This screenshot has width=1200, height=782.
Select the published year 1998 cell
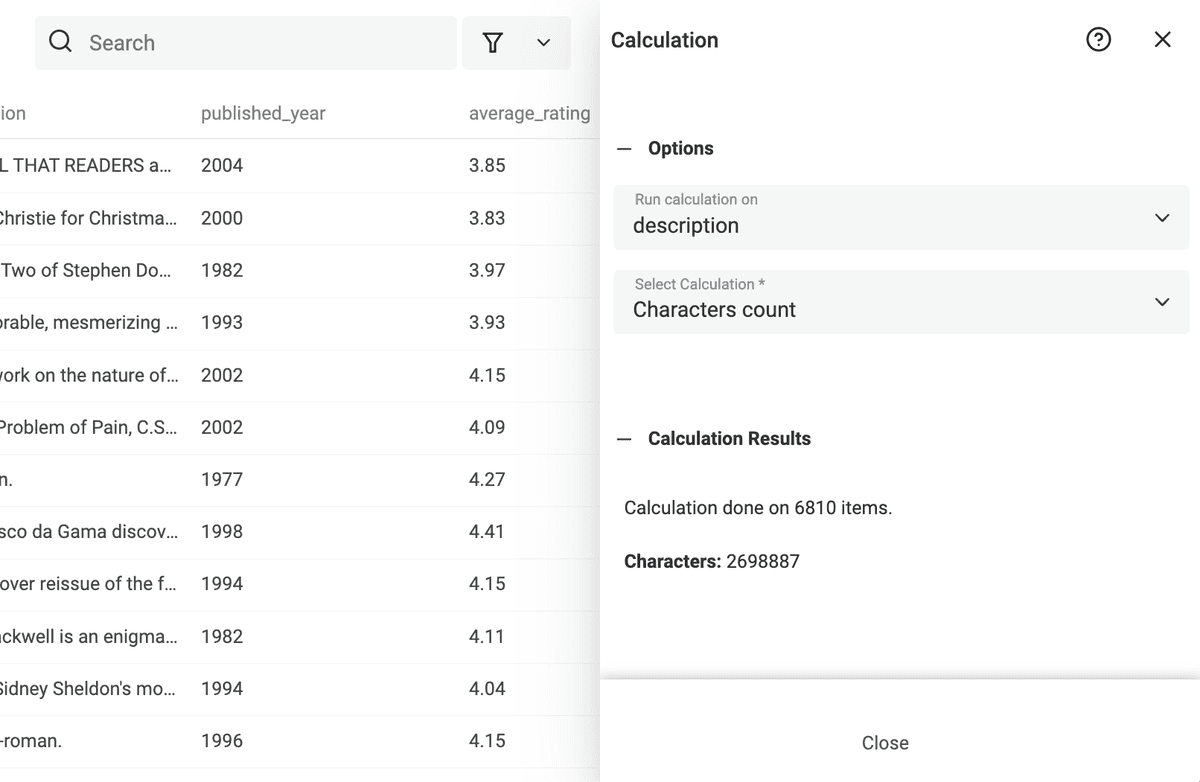(222, 531)
